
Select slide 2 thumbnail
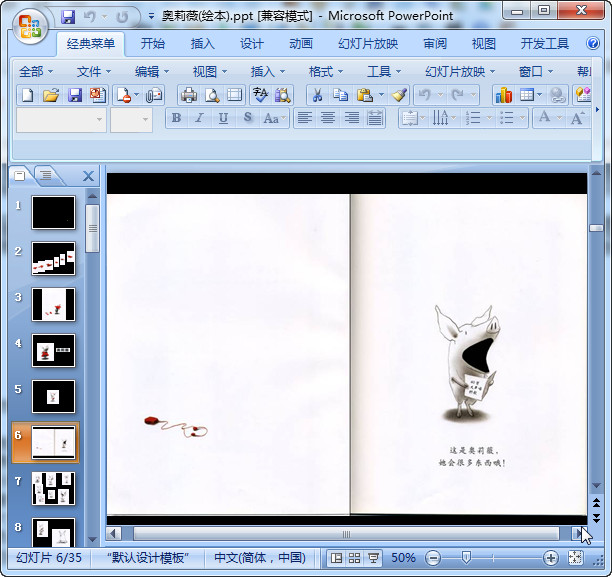(x=53, y=258)
